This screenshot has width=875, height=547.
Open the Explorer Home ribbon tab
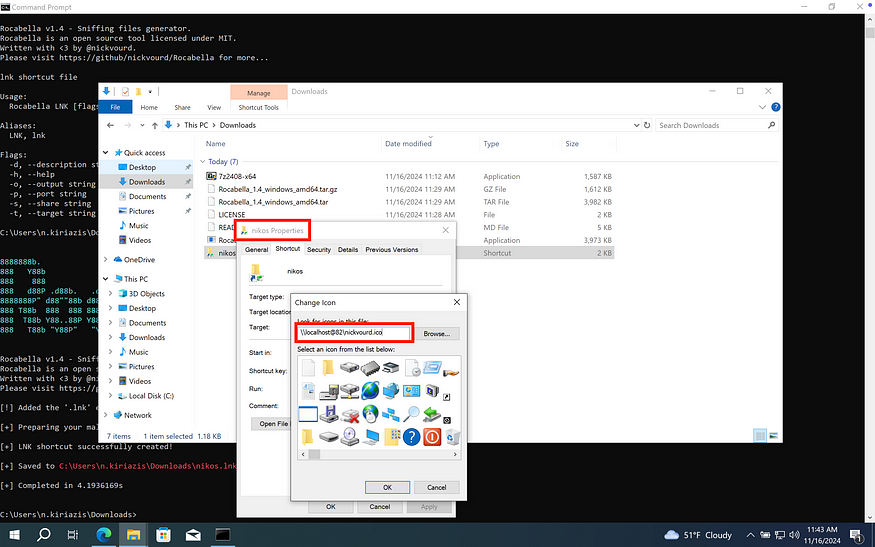tap(149, 107)
